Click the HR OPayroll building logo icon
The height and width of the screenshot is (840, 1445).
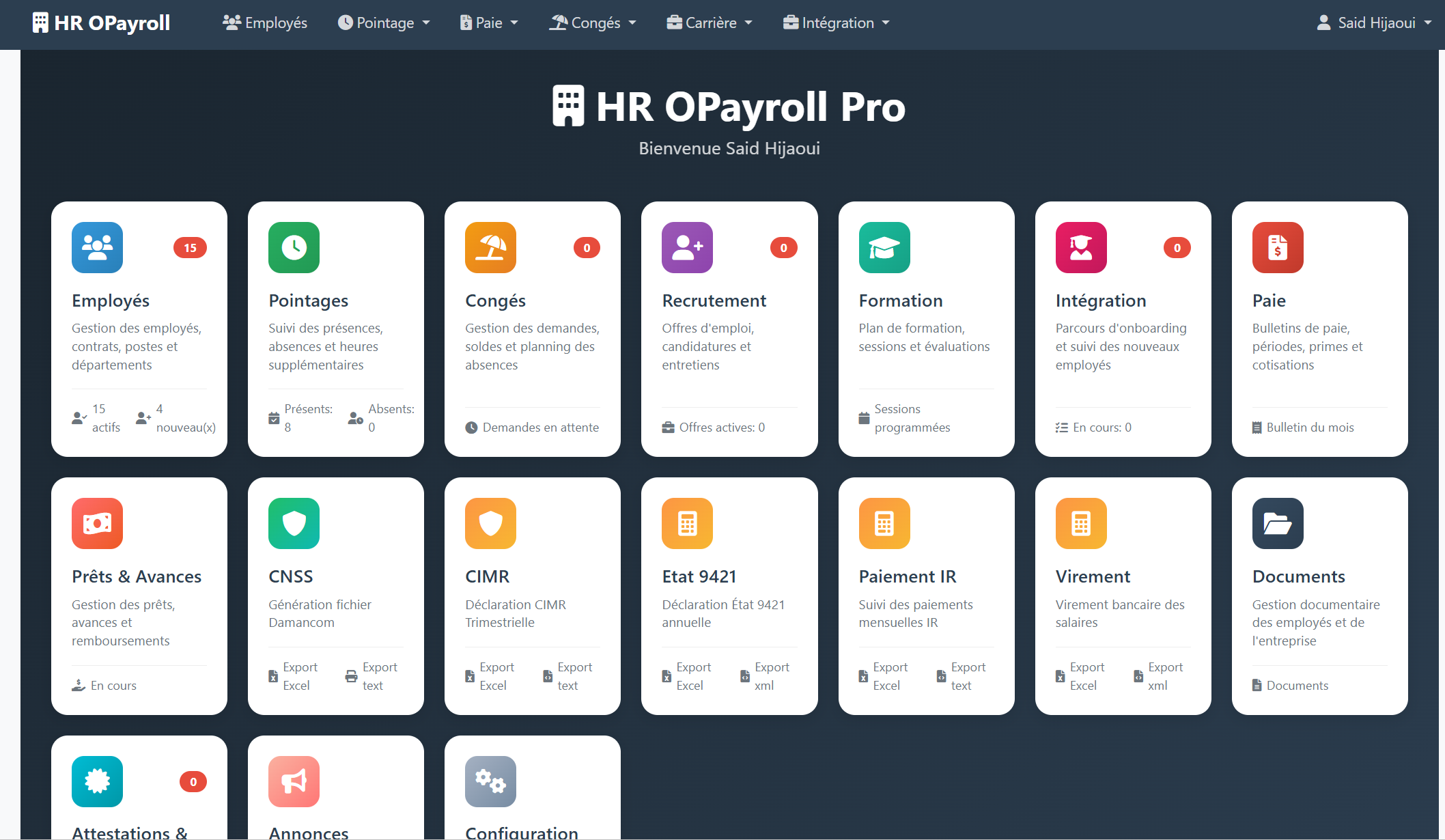40,23
